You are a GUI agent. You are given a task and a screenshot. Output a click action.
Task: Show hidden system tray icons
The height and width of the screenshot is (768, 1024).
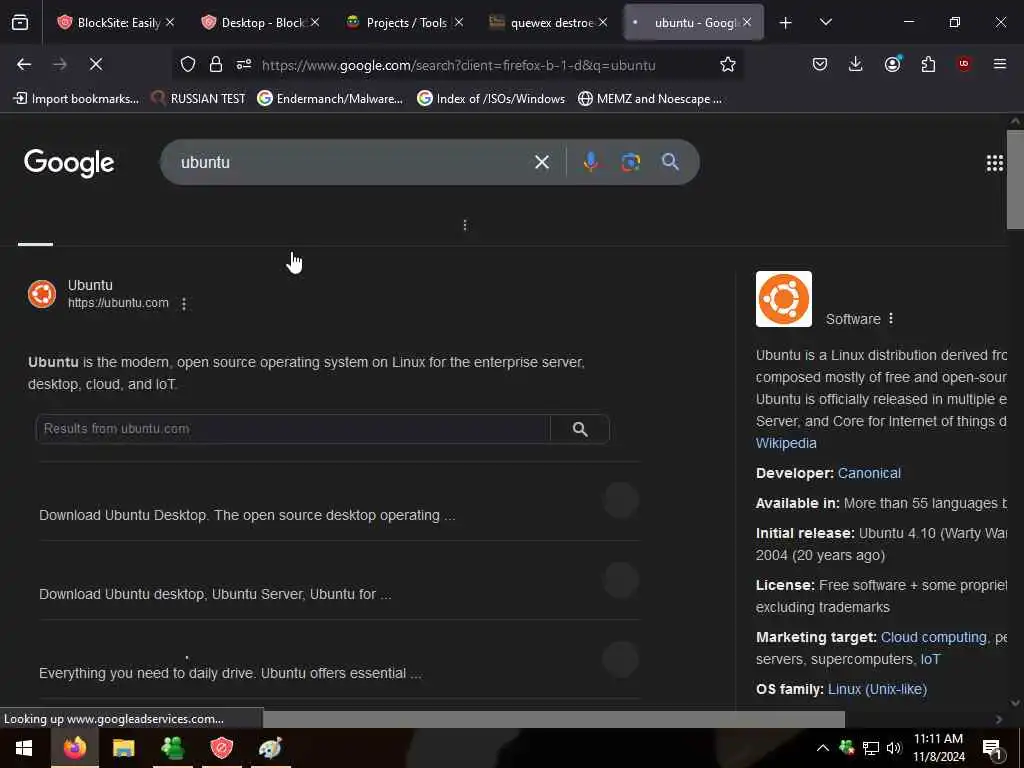pos(822,748)
